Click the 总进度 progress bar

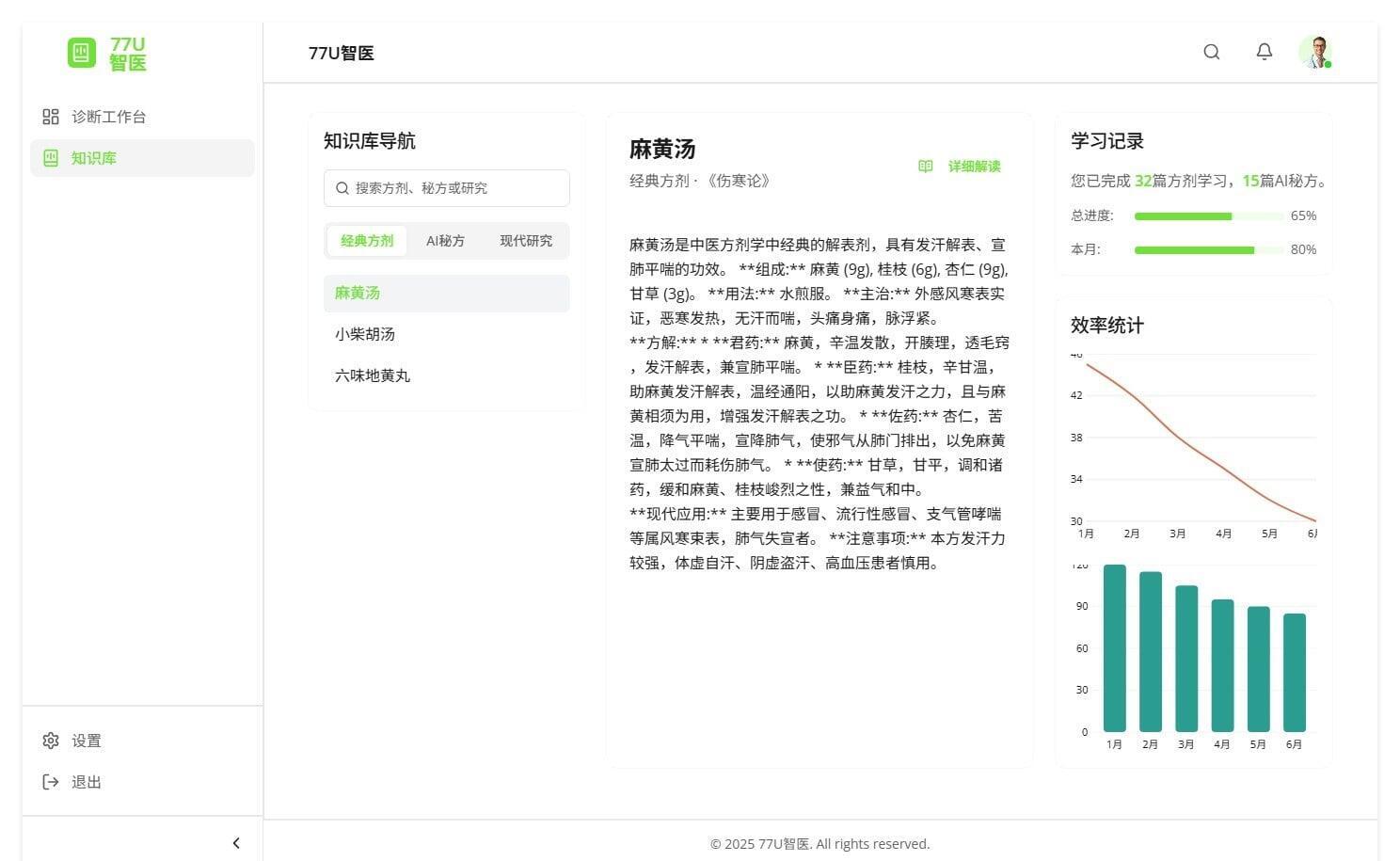1208,216
